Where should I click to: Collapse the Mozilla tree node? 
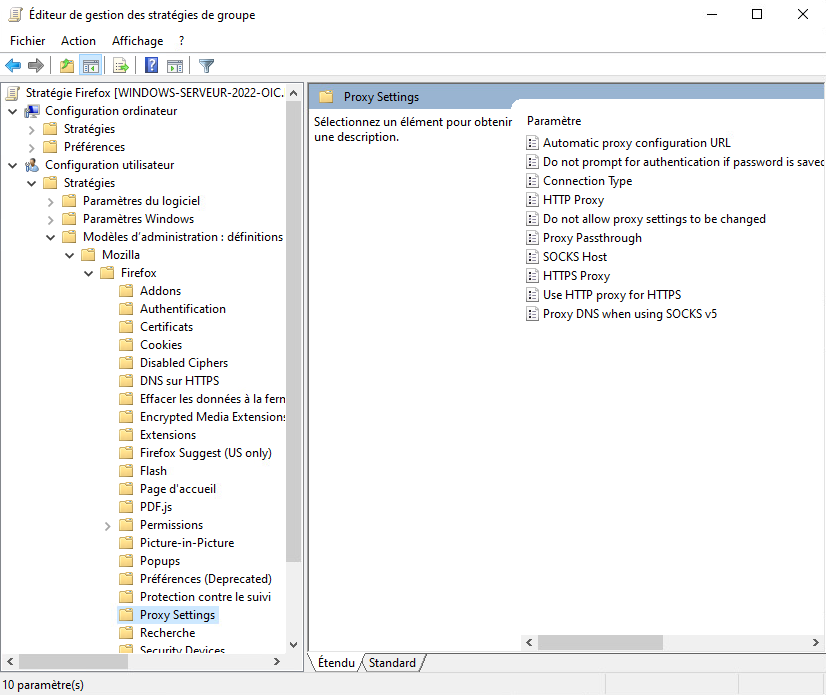(x=70, y=256)
